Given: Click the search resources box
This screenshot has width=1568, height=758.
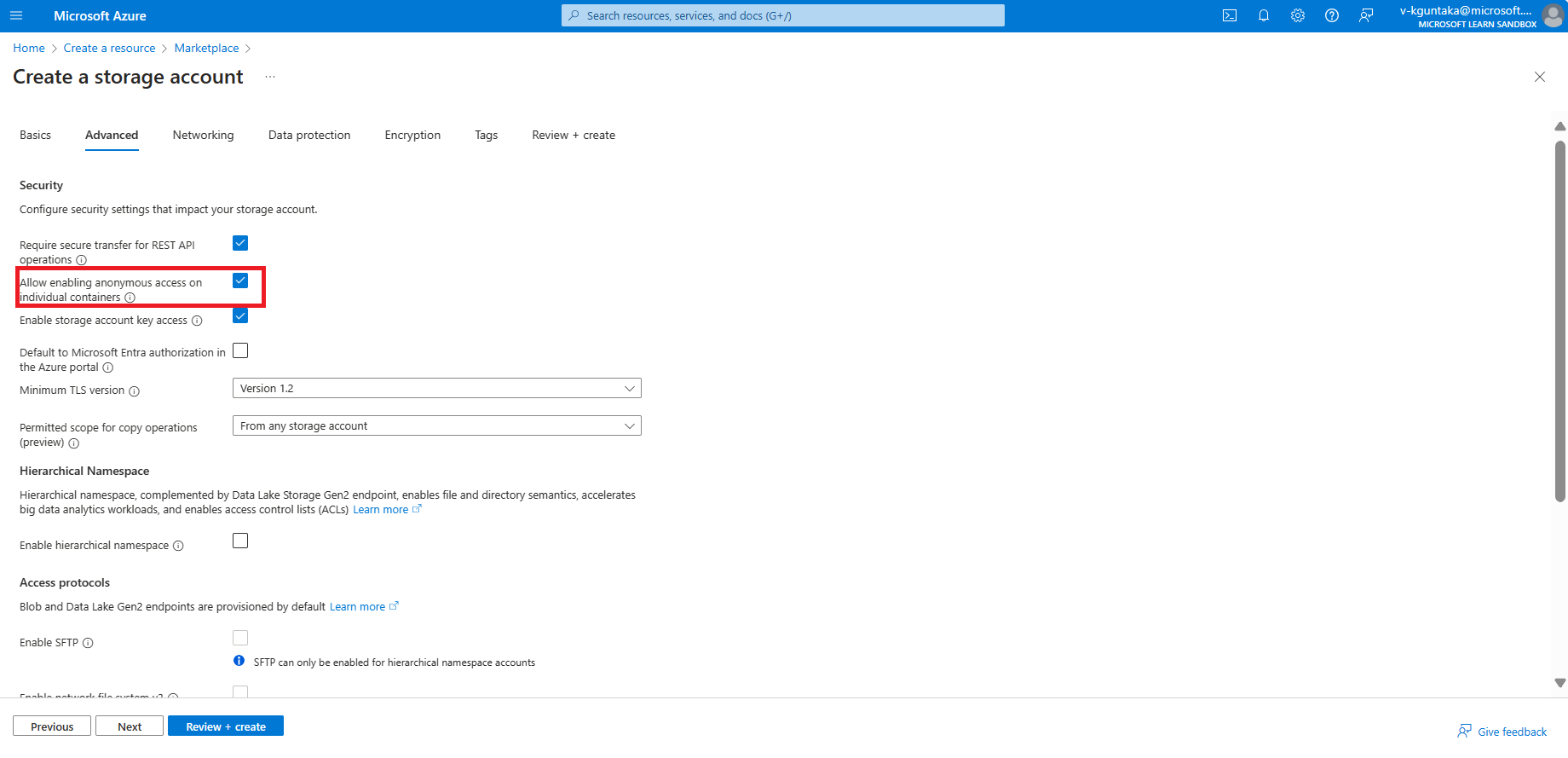Looking at the screenshot, I should click(783, 15).
